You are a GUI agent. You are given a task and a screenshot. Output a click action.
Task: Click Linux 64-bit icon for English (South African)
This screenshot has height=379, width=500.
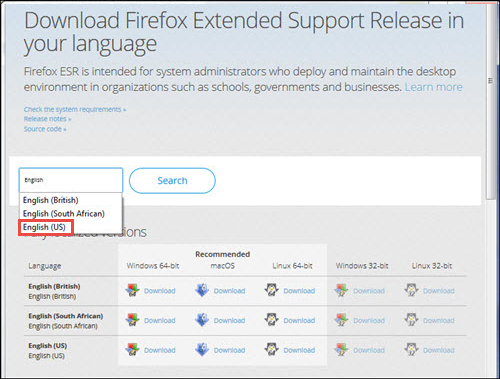pyautogui.click(x=272, y=320)
